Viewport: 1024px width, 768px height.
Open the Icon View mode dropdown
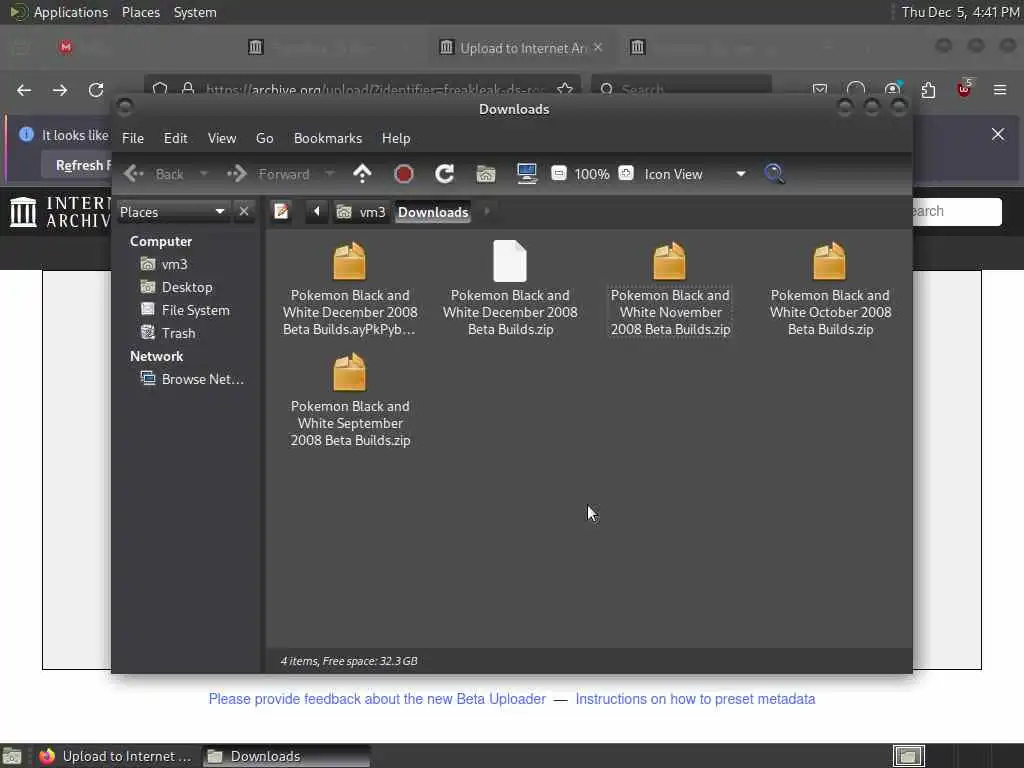click(x=695, y=174)
